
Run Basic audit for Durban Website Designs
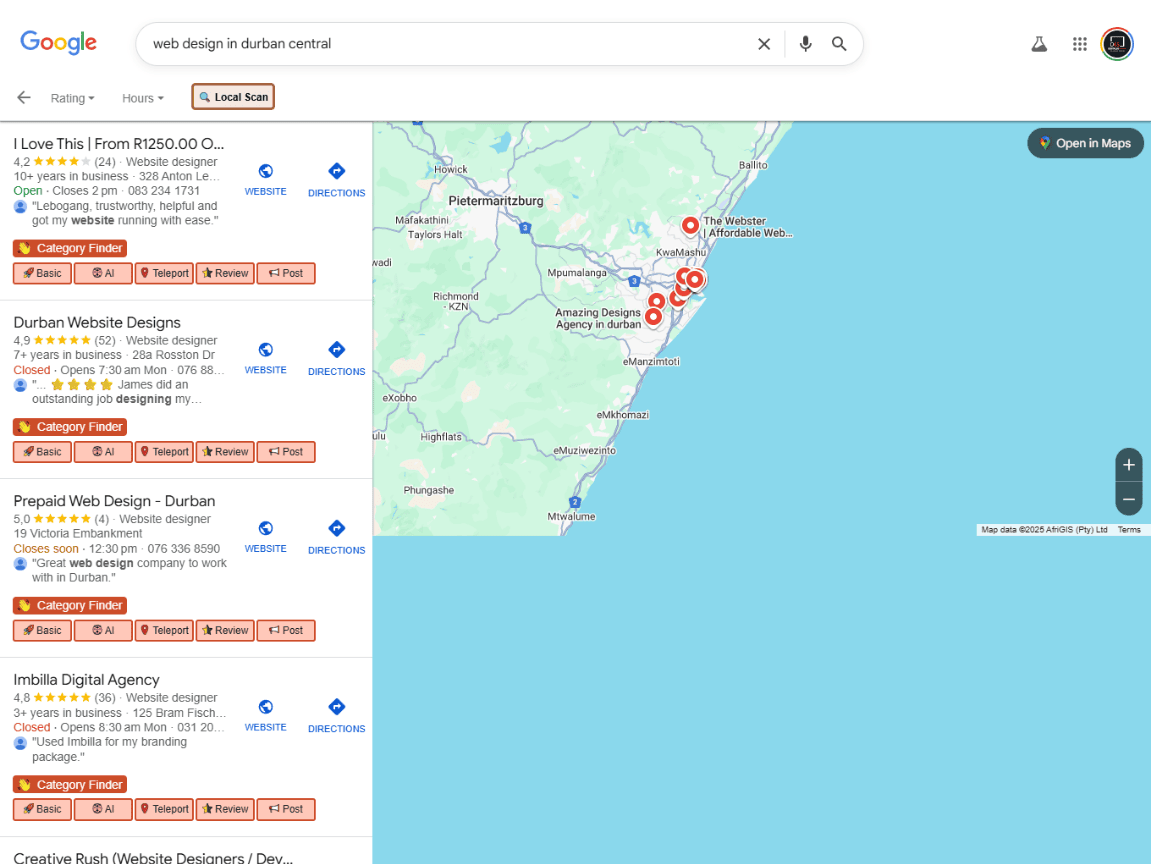pos(43,451)
